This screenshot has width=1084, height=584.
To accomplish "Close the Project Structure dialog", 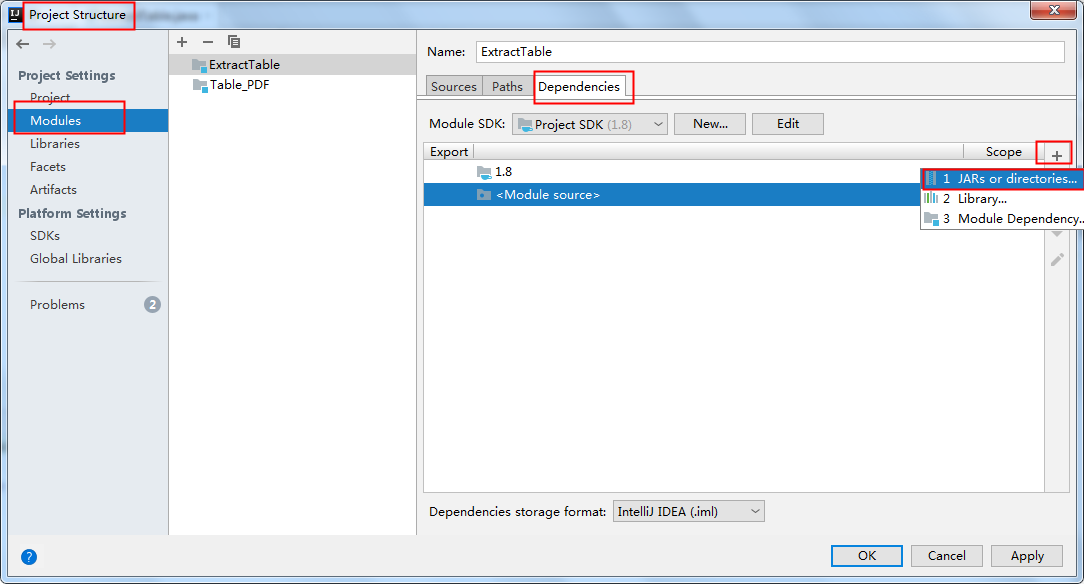I will tap(1054, 10).
